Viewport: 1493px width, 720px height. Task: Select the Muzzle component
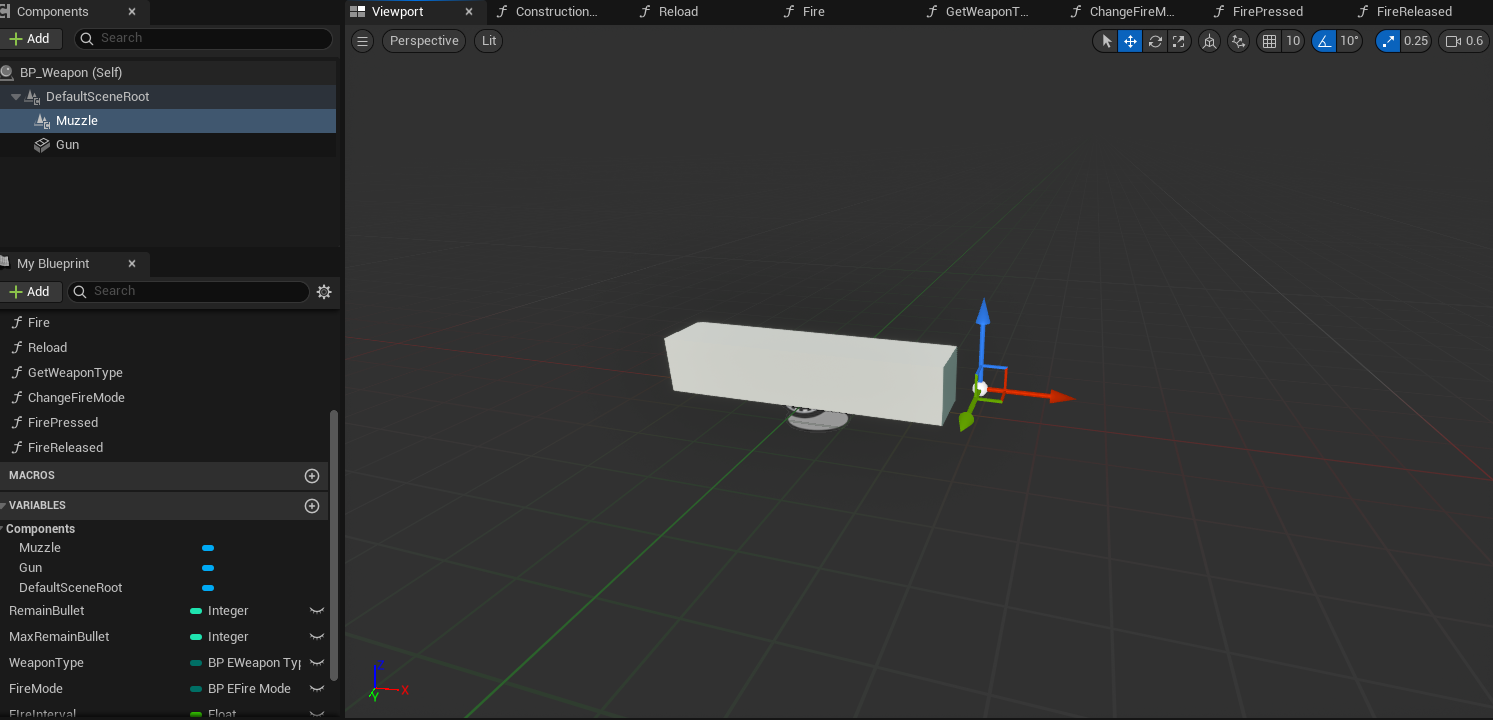coord(168,121)
